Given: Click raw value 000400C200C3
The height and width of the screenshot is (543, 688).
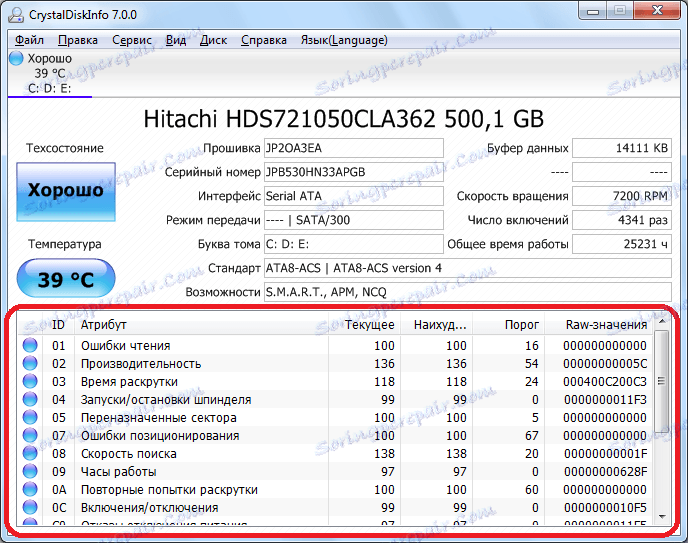Looking at the screenshot, I should point(605,382).
